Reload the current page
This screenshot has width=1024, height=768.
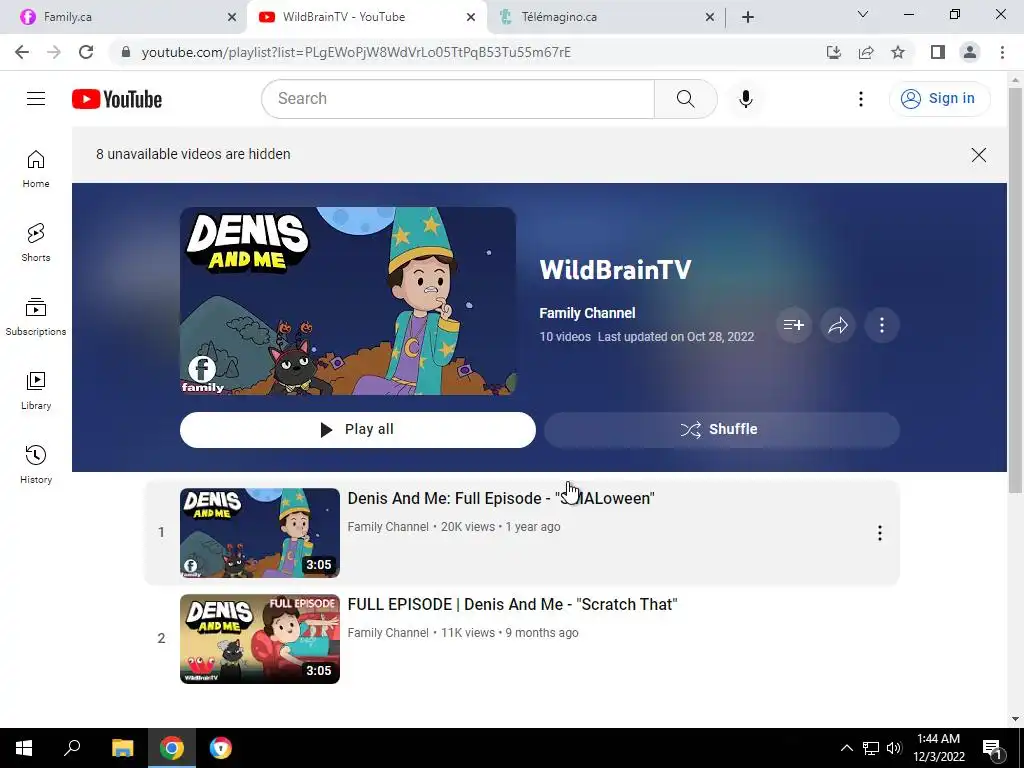coord(86,52)
